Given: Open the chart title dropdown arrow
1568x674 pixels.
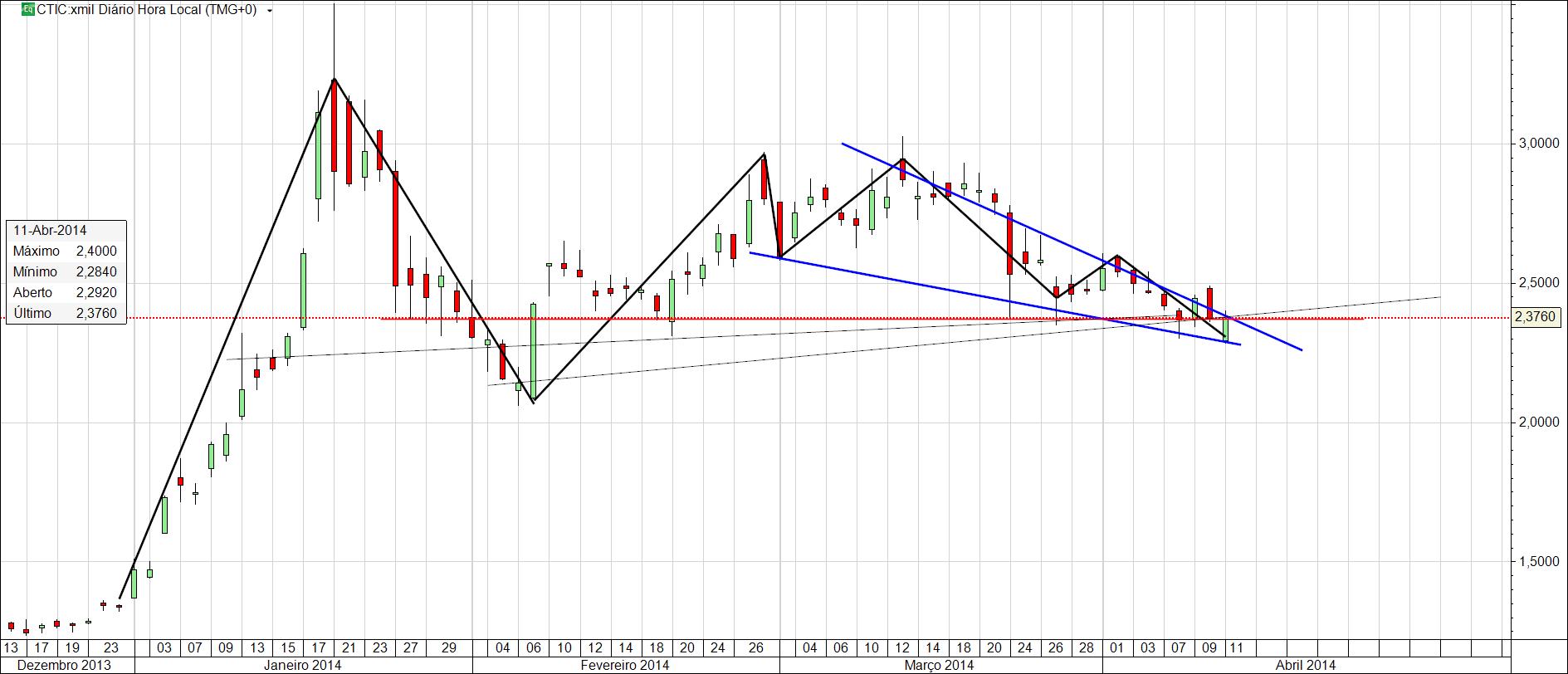Looking at the screenshot, I should tap(270, 12).
